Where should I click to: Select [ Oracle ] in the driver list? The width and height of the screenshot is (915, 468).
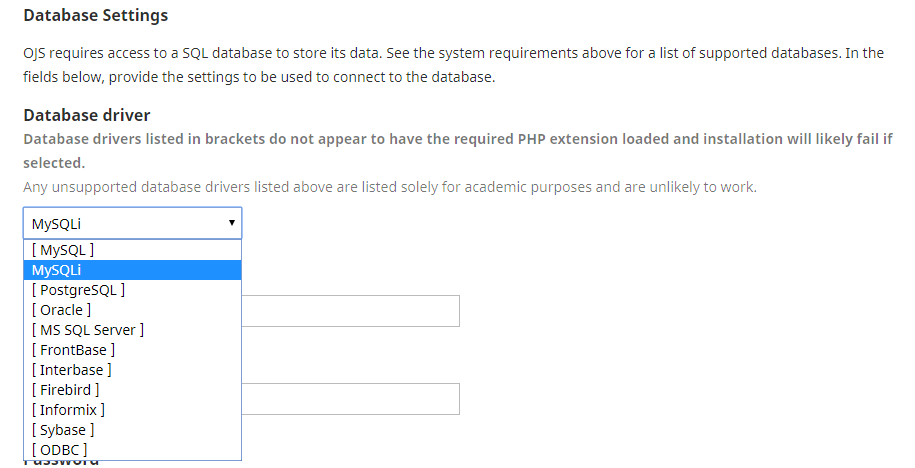(62, 310)
